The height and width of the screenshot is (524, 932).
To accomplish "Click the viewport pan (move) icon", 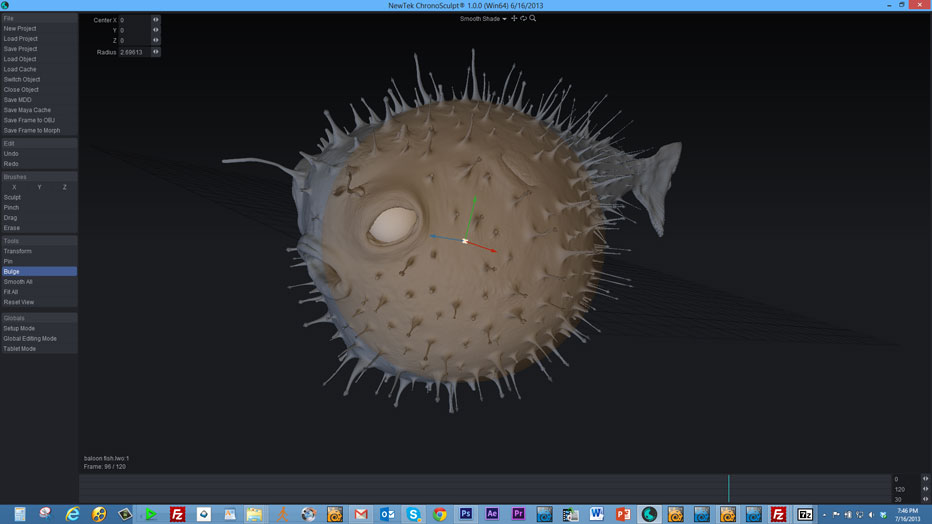I will point(515,18).
